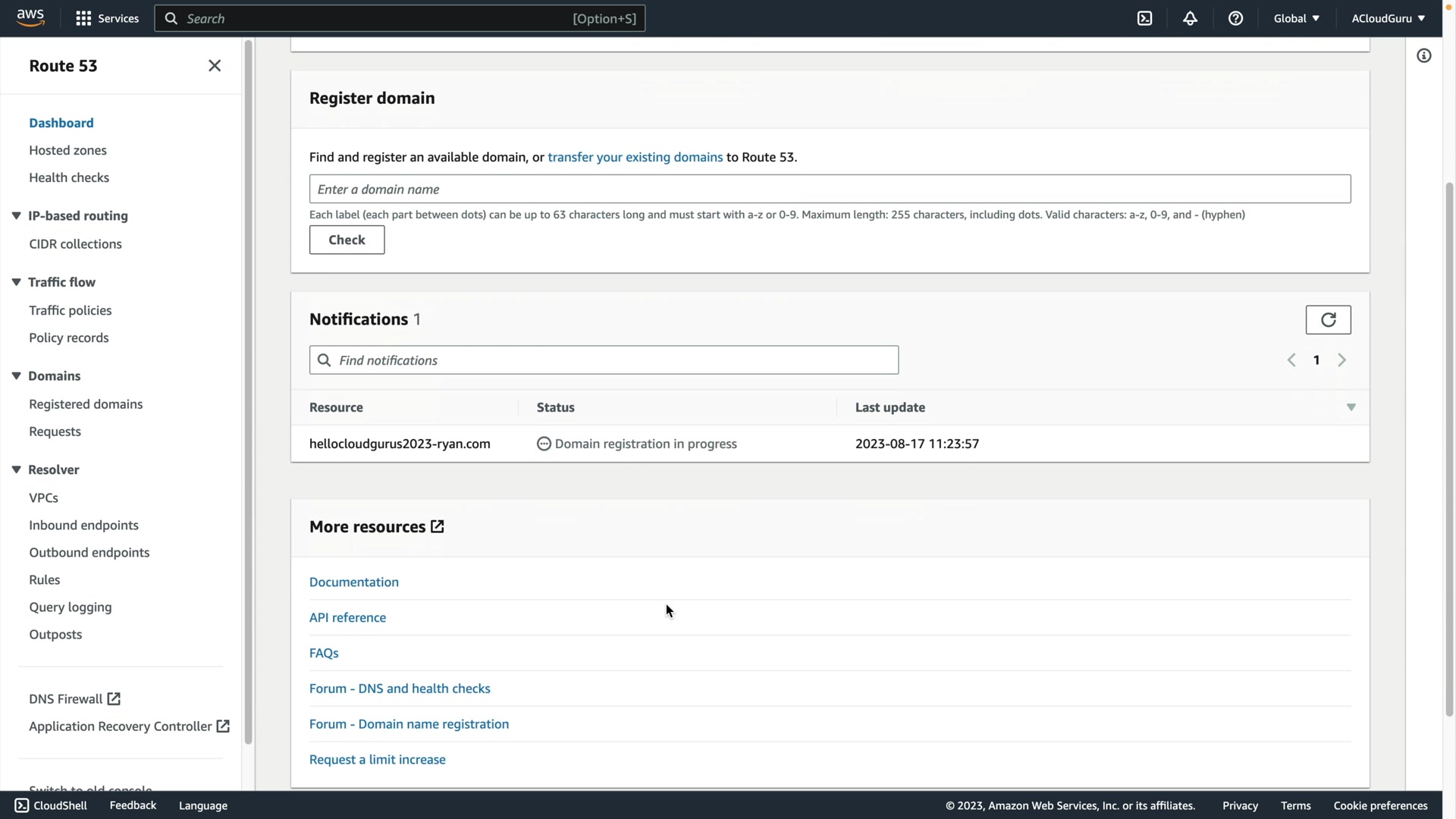
Task: Click the AWS logo home icon
Action: pyautogui.click(x=30, y=18)
